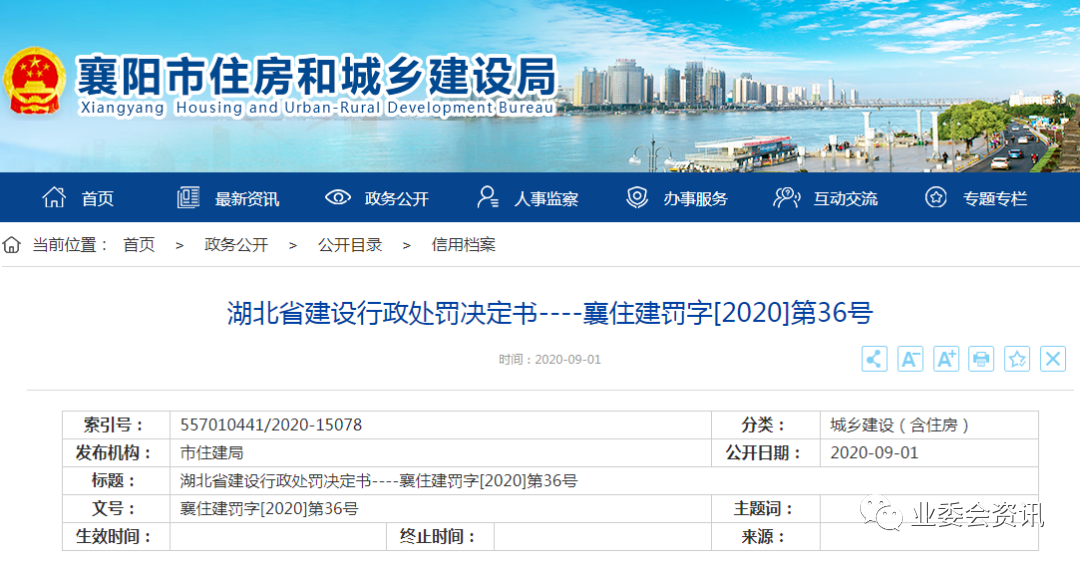1080x563 pixels.
Task: Open 办事服务 navigation menu
Action: point(696,198)
